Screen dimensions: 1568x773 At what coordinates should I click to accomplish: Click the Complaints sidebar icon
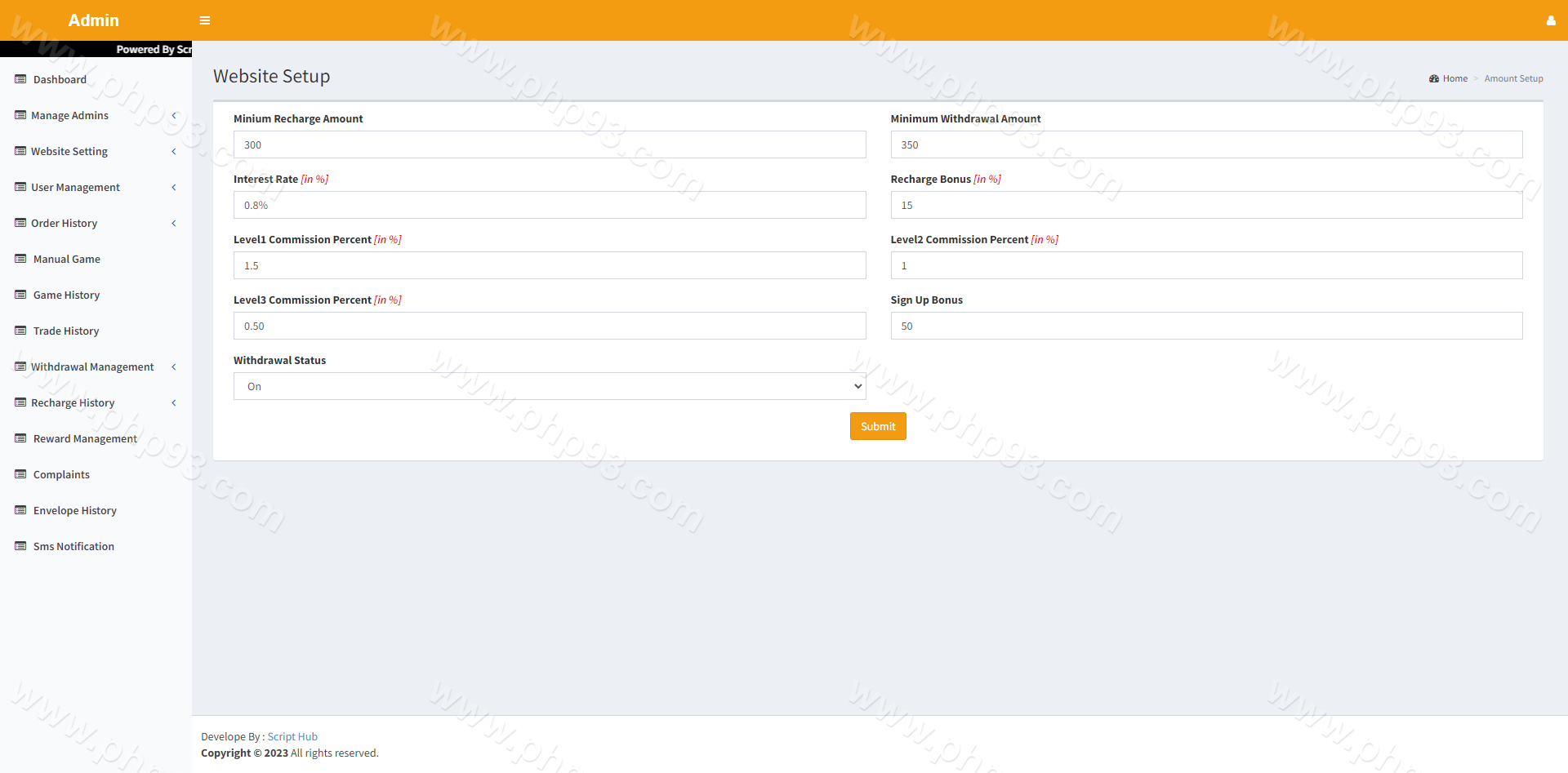pyautogui.click(x=20, y=474)
